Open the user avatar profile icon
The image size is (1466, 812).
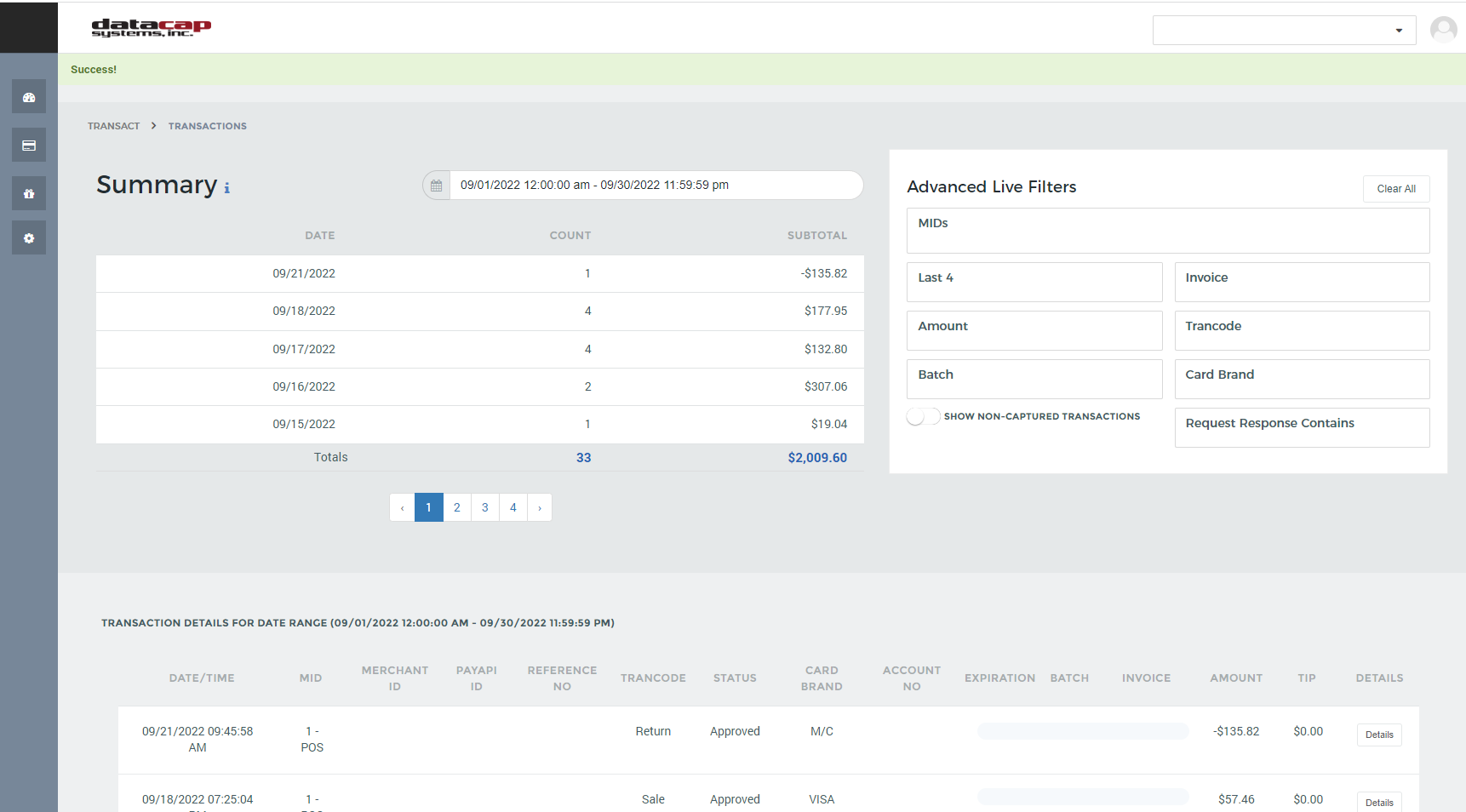1444,29
